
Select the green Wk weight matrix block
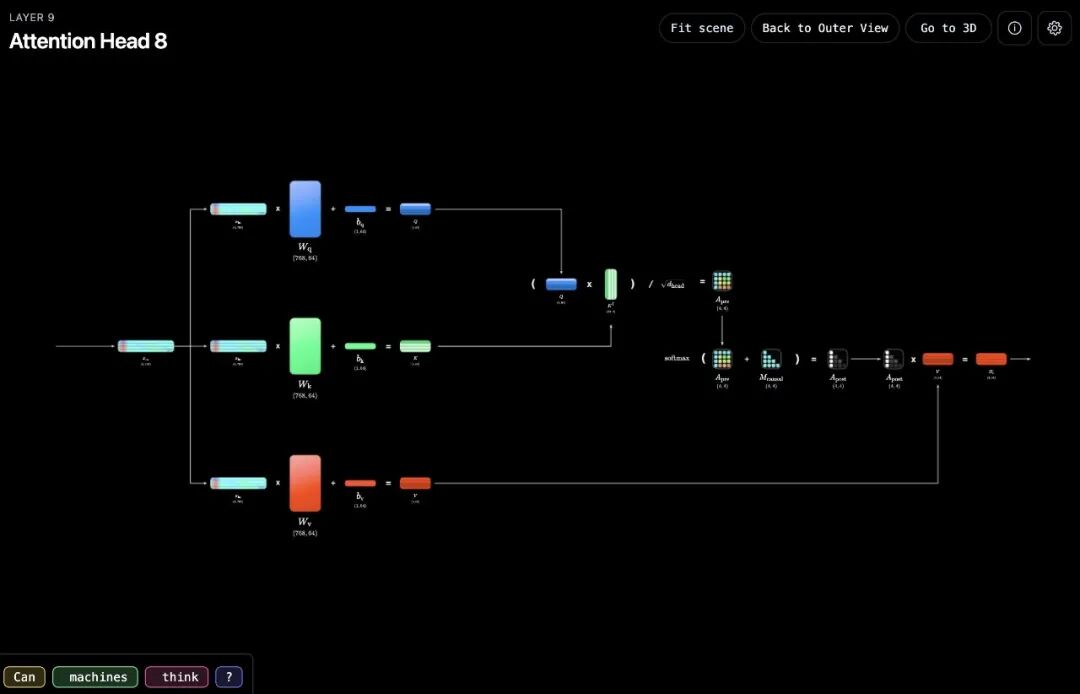pos(305,346)
